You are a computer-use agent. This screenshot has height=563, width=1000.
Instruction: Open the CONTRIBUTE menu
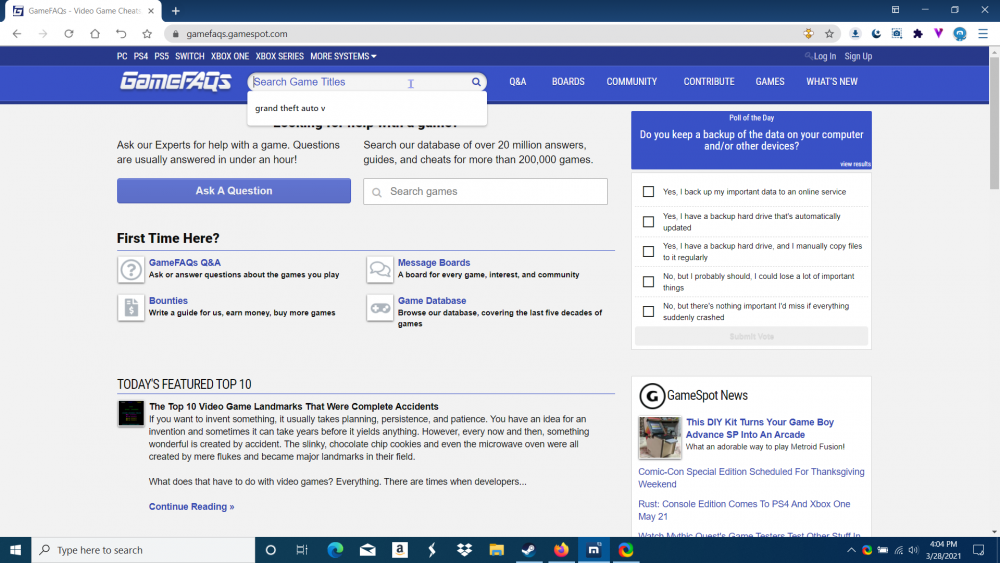click(x=709, y=82)
